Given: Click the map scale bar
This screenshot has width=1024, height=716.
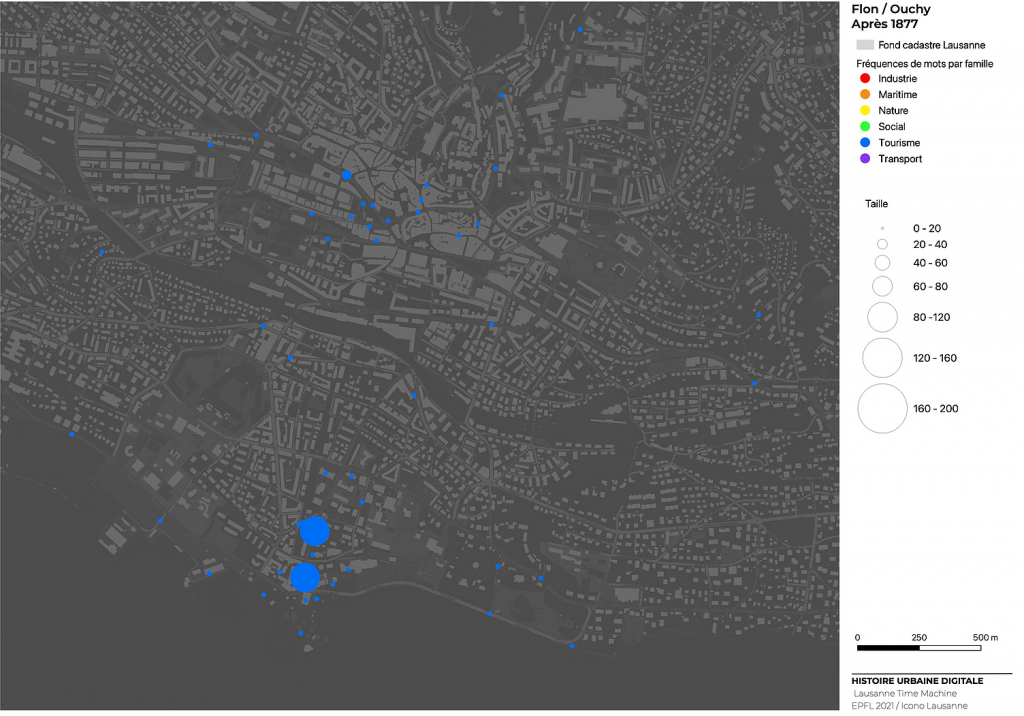Looking at the screenshot, I should click(x=919, y=648).
